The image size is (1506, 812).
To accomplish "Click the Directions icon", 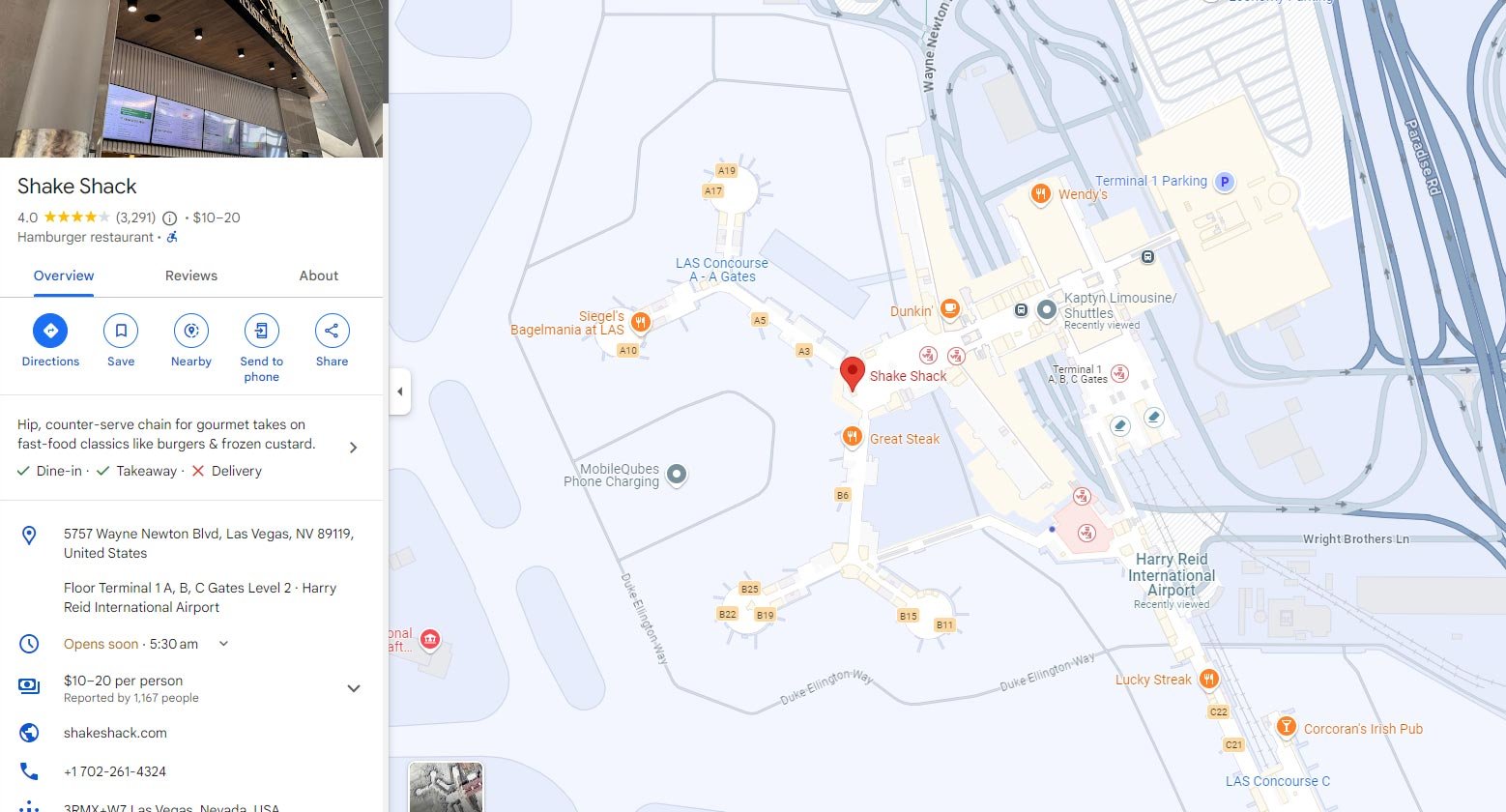I will [50, 331].
